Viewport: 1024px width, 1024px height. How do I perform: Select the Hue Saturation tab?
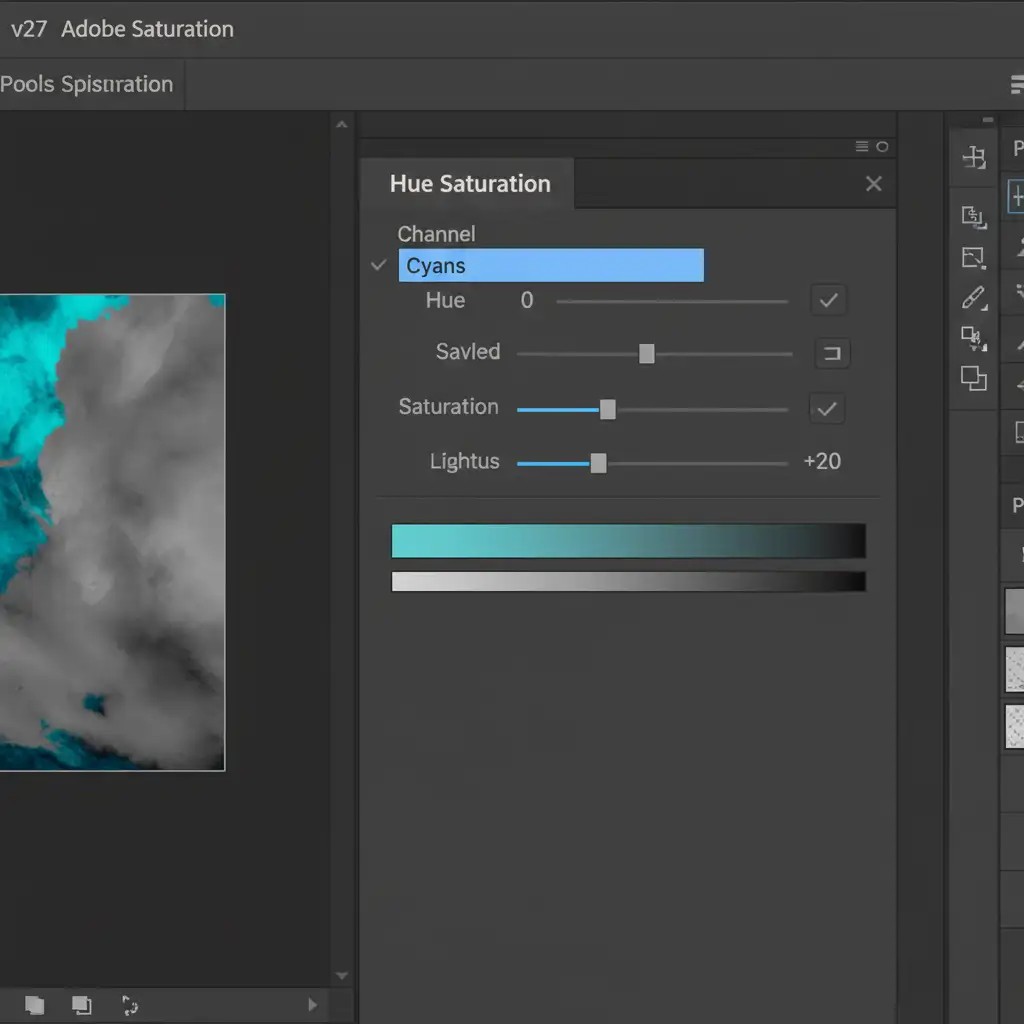469,184
